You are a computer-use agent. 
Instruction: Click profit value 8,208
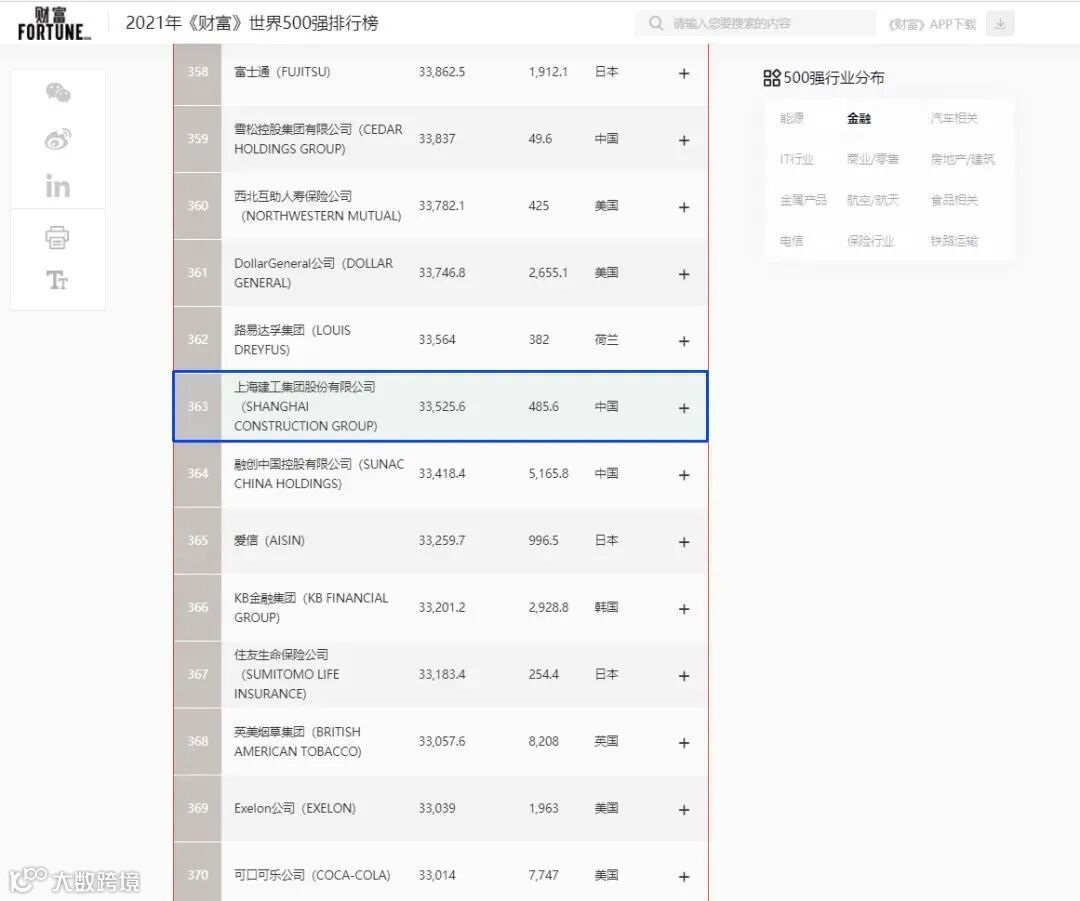(x=543, y=741)
